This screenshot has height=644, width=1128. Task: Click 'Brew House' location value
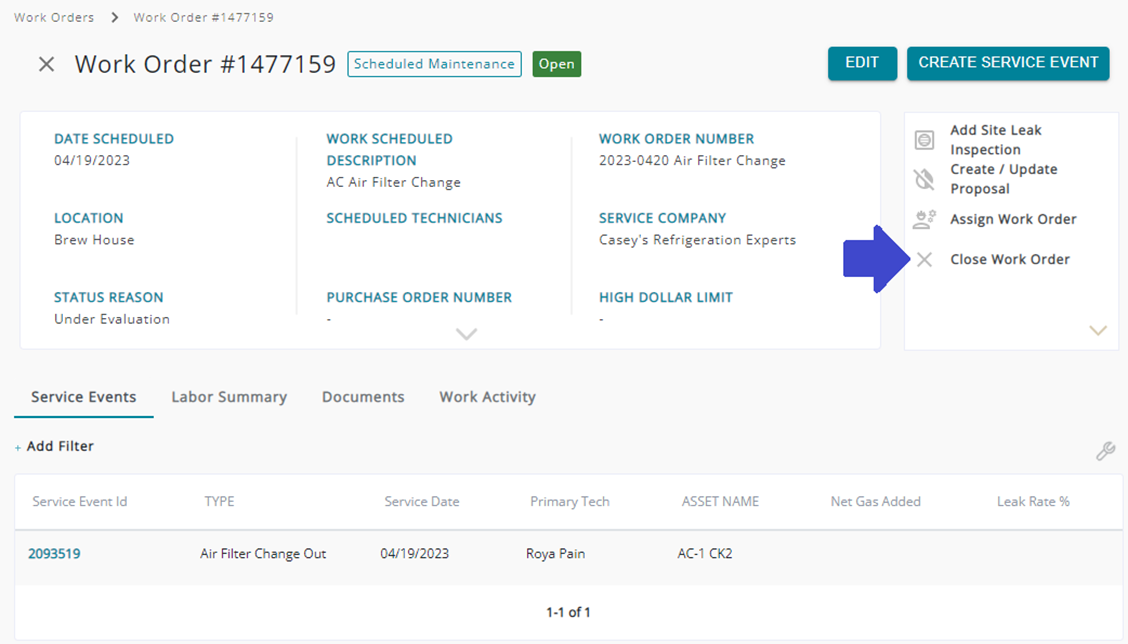pyautogui.click(x=94, y=240)
